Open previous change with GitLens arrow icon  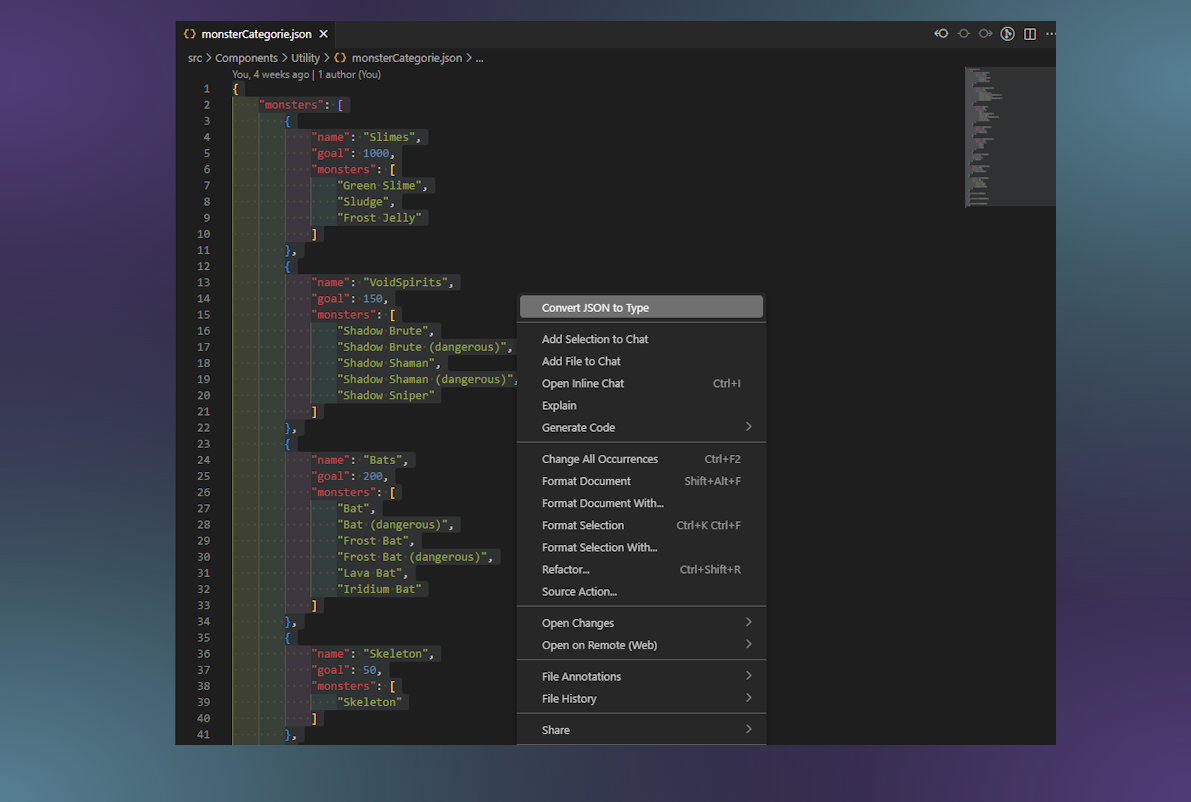[x=941, y=34]
